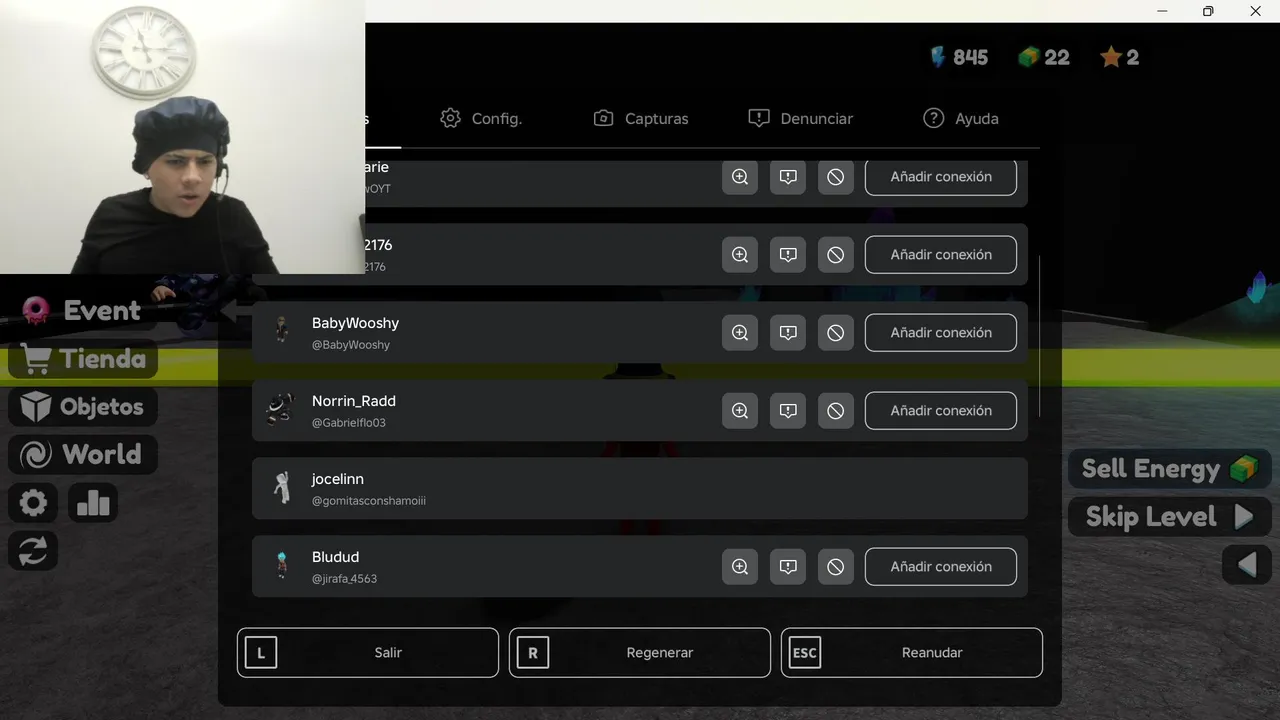Report Bludud using the flag icon

788,567
